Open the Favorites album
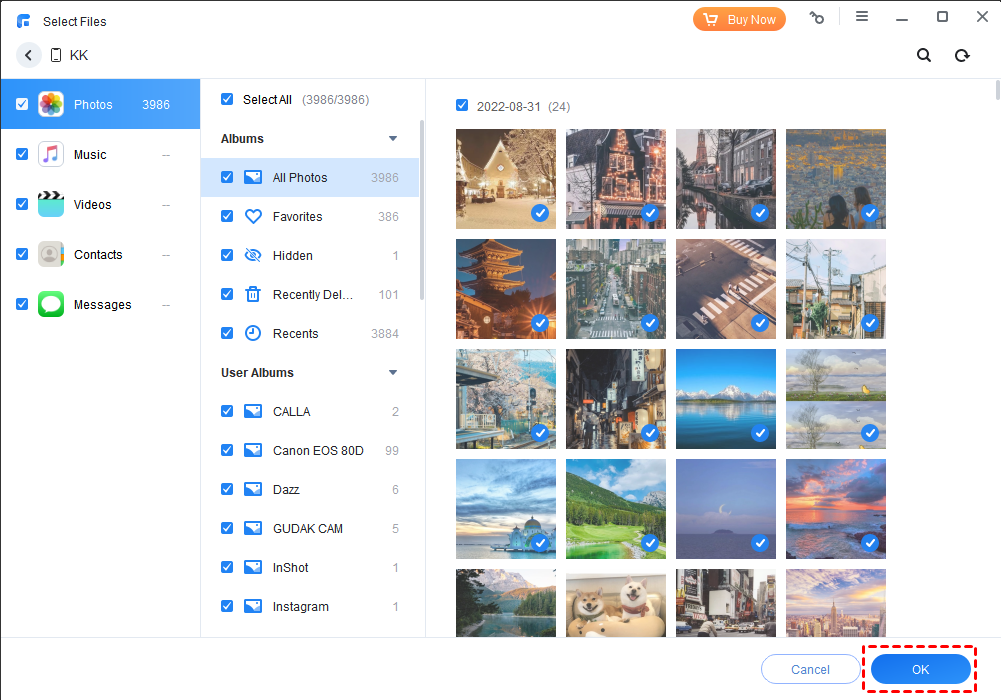 pos(298,217)
